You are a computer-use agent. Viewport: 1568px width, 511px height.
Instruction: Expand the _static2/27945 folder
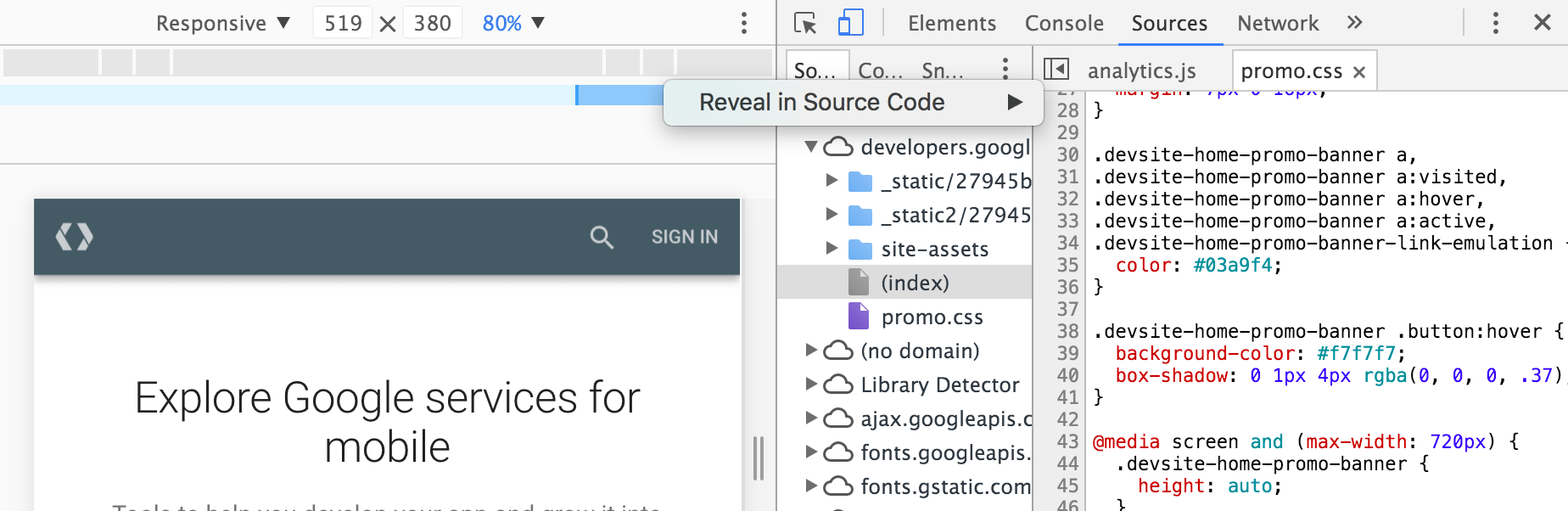click(832, 215)
